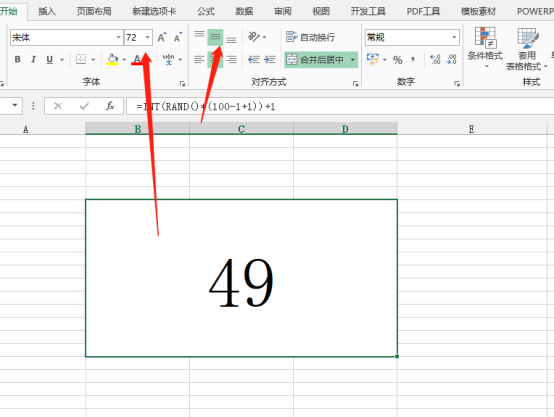
Task: Expand the borders dropdown arrow
Action: (93, 60)
